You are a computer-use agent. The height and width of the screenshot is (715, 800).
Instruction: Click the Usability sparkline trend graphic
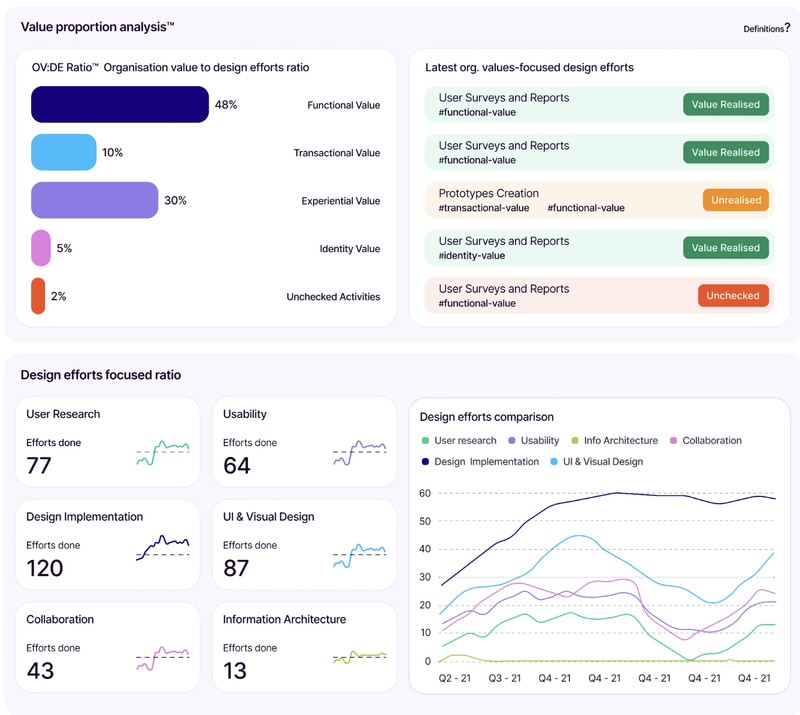pyautogui.click(x=360, y=452)
